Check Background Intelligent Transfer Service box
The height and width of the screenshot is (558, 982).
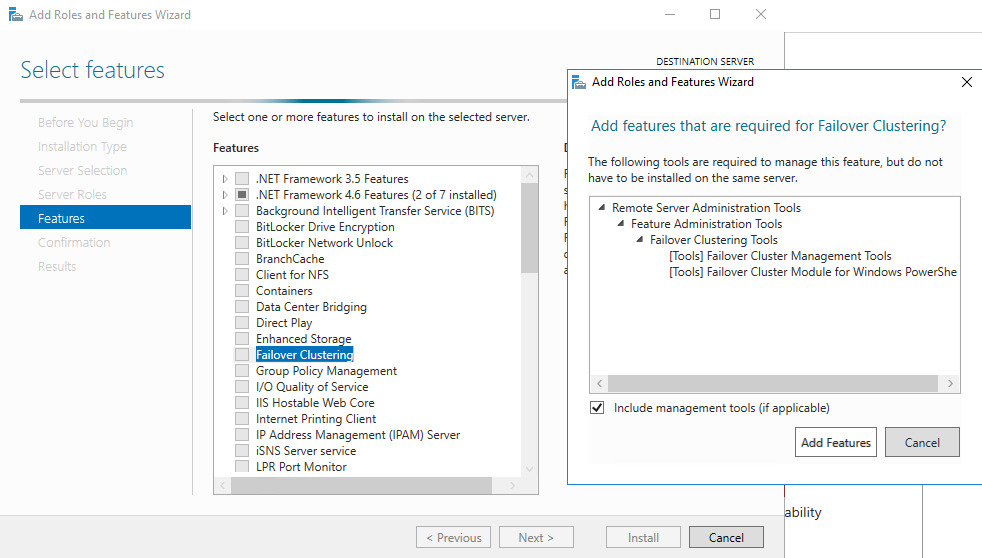click(x=242, y=210)
